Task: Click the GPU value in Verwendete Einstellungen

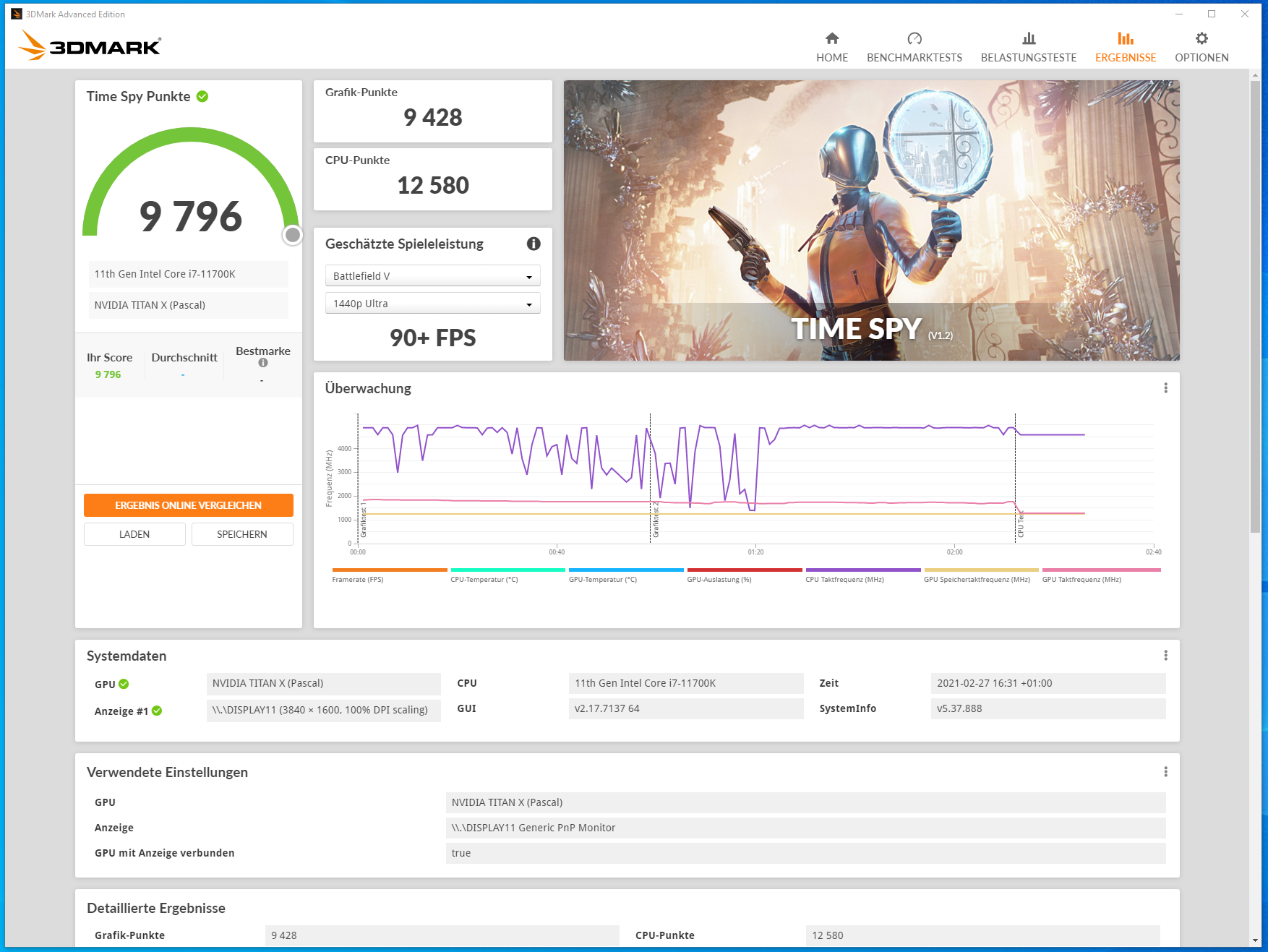Action: tap(805, 802)
